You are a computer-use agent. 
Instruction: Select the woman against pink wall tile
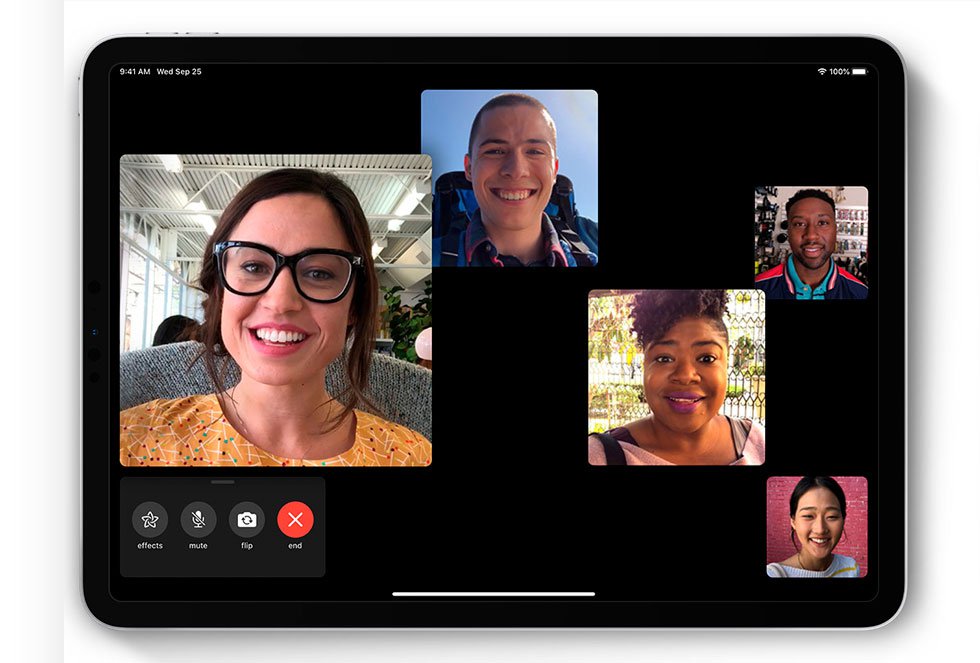click(817, 527)
